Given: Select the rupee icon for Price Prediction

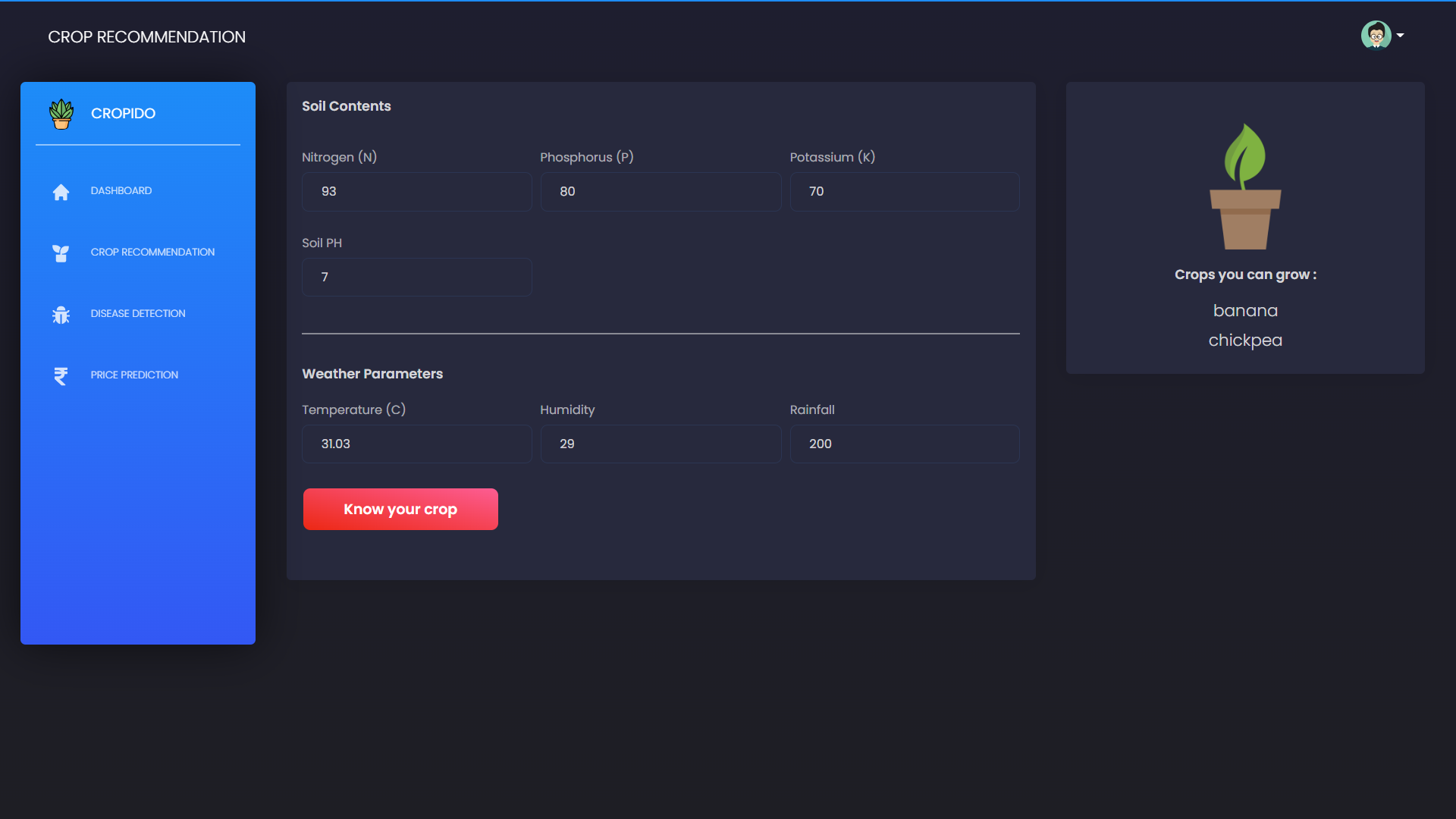Looking at the screenshot, I should pos(61,375).
